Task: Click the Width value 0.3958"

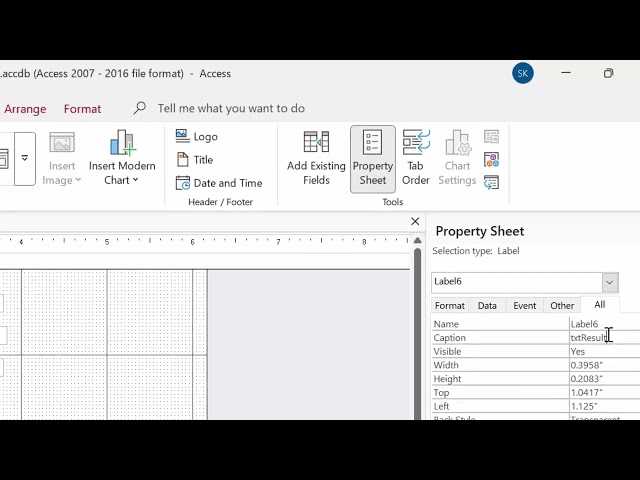Action: click(x=604, y=365)
